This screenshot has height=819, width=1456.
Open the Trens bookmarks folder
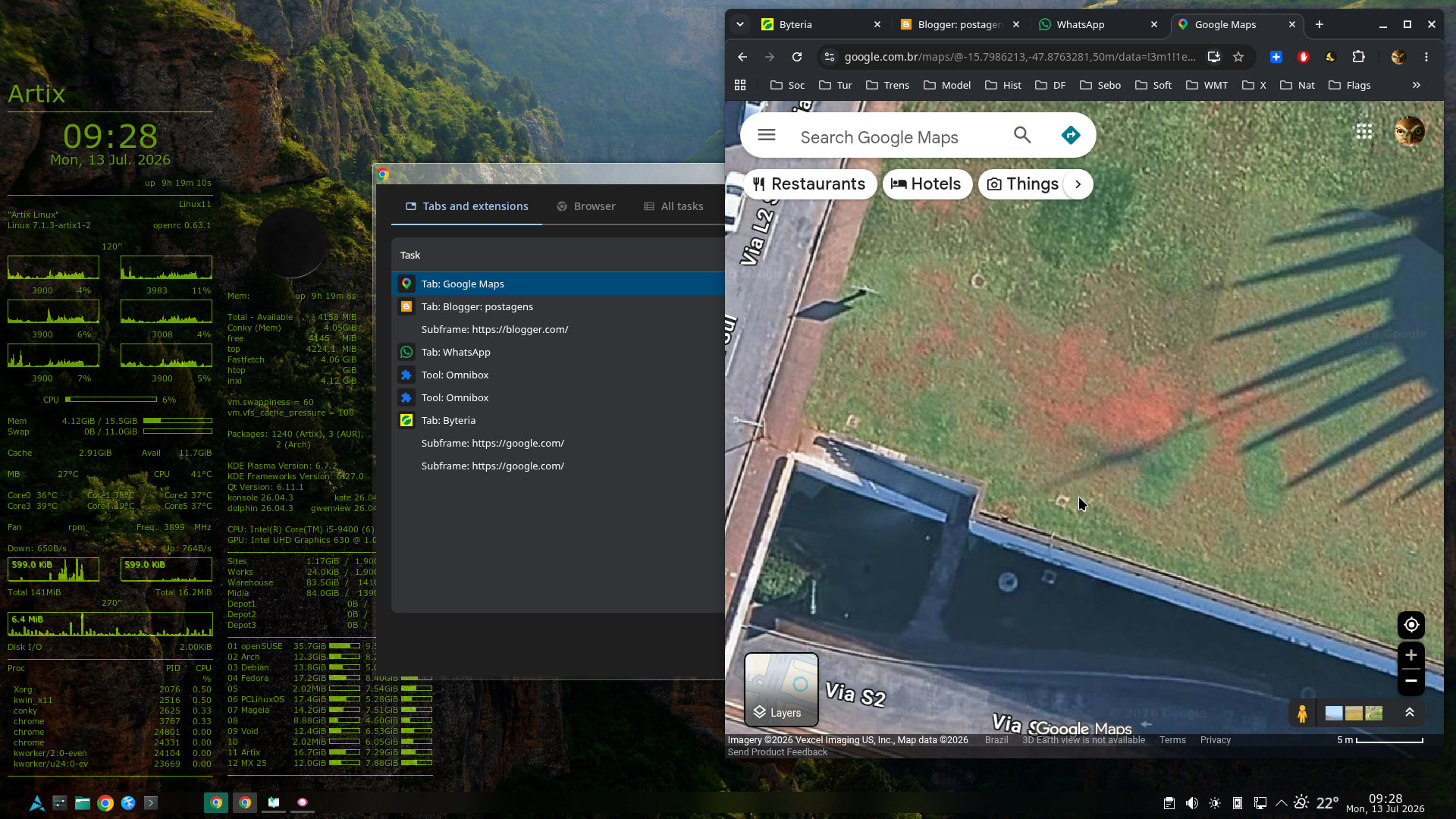click(887, 85)
